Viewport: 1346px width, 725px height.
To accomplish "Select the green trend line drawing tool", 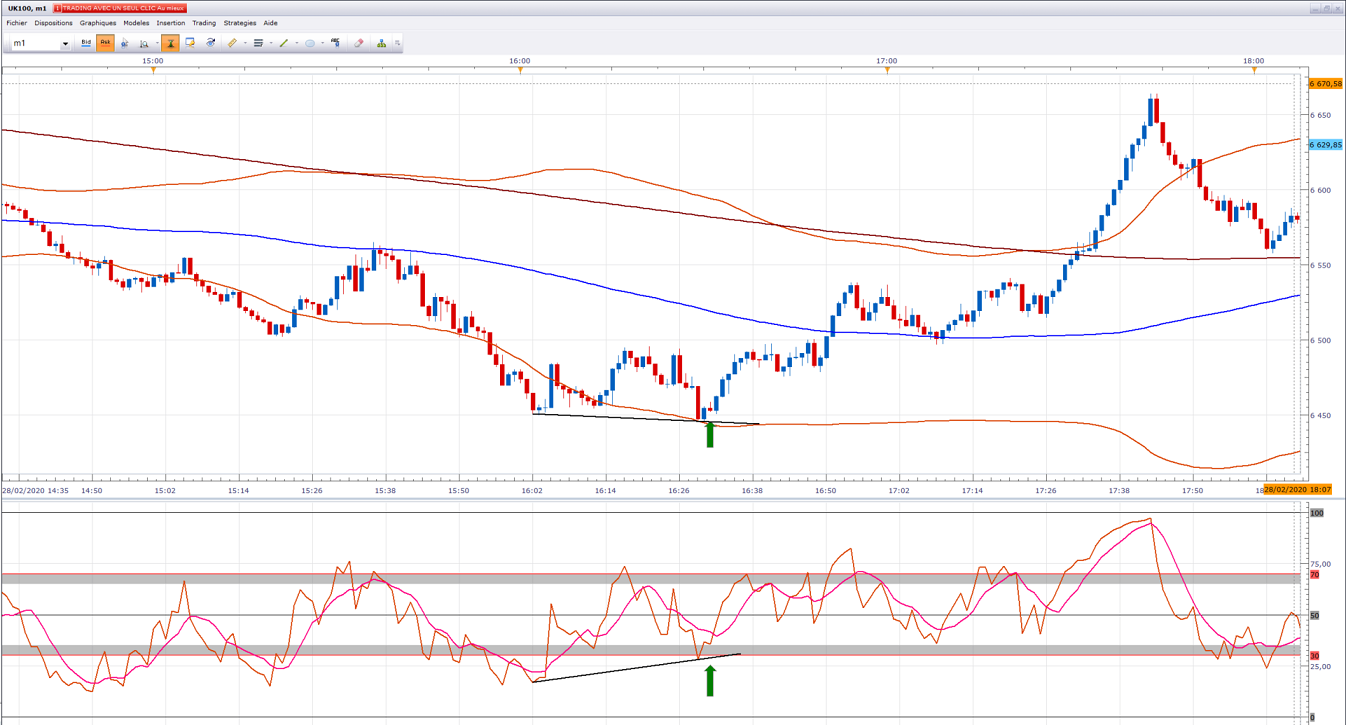I will coord(284,43).
